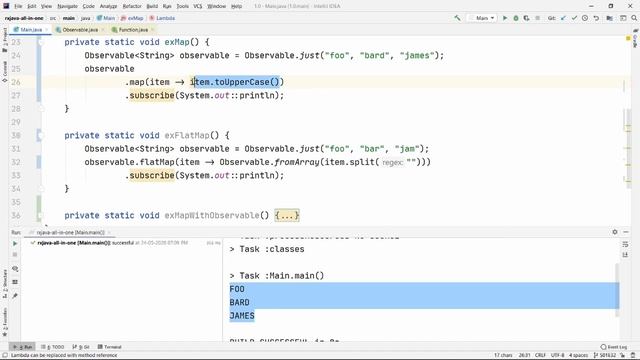Viewport: 640px width, 360px height.
Task: Open the Git tool window button
Action: tap(81, 347)
